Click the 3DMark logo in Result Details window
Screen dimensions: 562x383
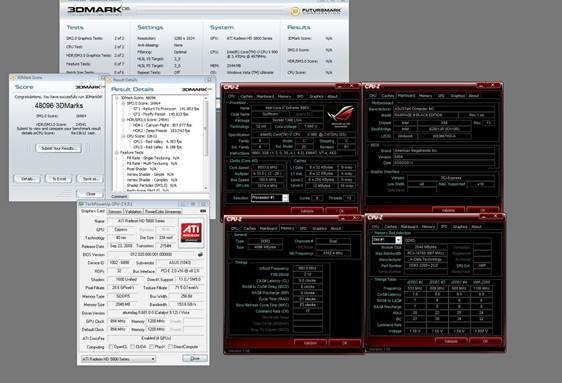[x=196, y=89]
